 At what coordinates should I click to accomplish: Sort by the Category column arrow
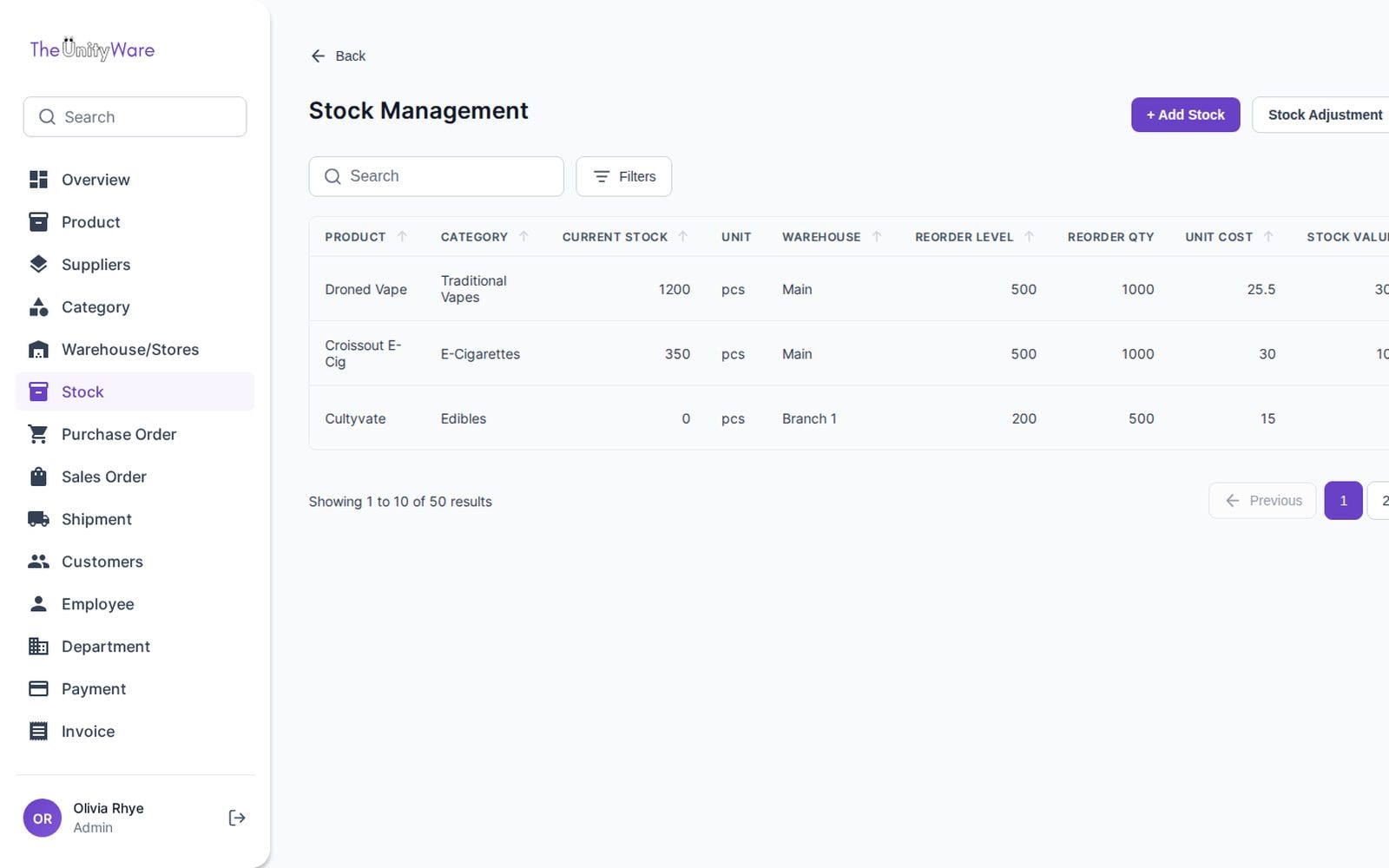(x=523, y=236)
